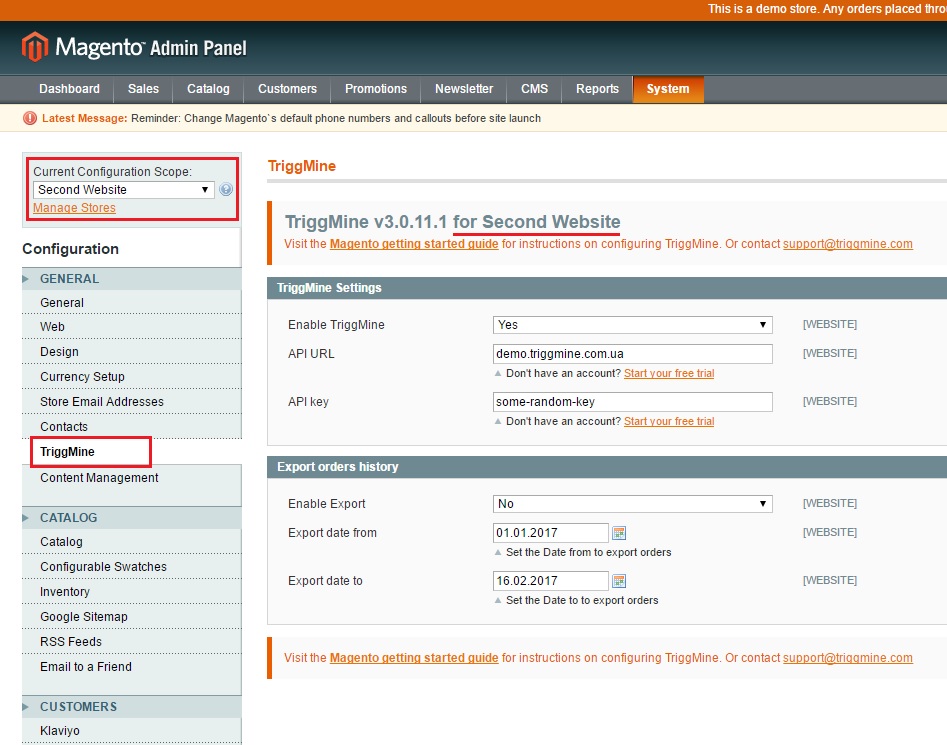947x745 pixels.
Task: Open the Customers menu
Action: pos(287,89)
